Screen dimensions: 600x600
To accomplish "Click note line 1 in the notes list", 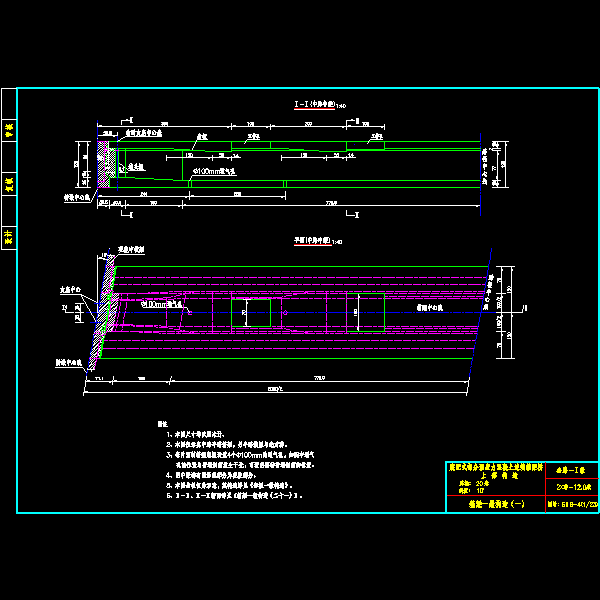I will pyautogui.click(x=196, y=434).
